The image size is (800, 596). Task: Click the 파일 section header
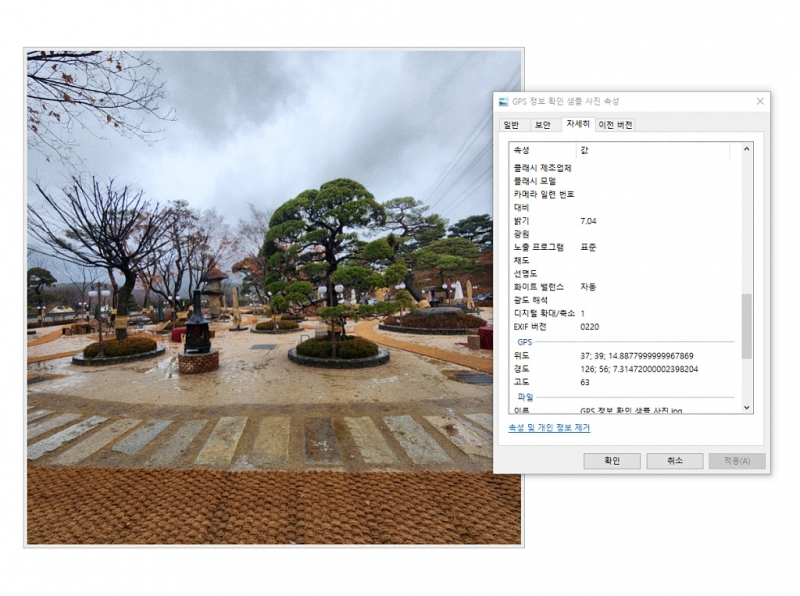(525, 397)
